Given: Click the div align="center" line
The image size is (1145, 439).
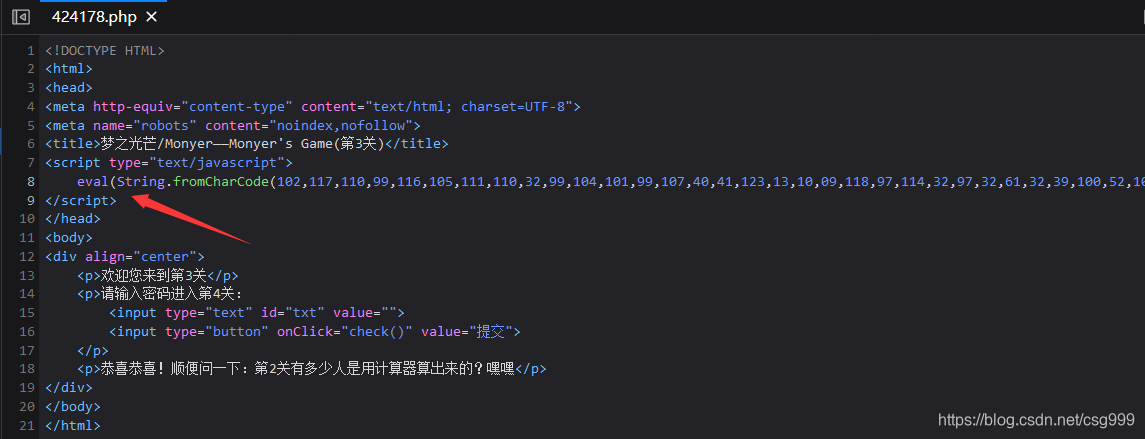Looking at the screenshot, I should click(125, 256).
